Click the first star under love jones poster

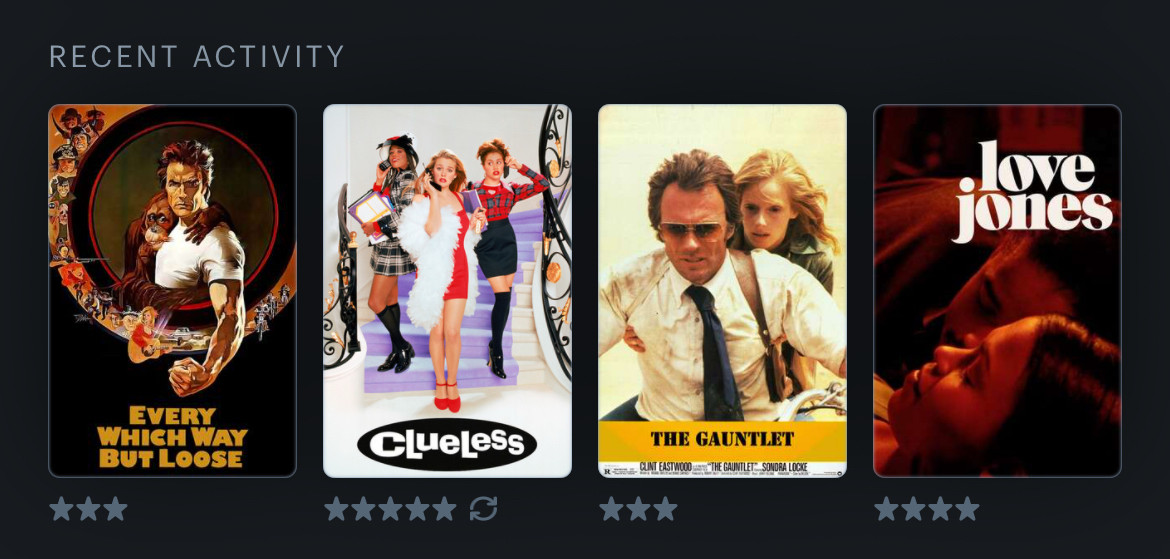coord(886,509)
